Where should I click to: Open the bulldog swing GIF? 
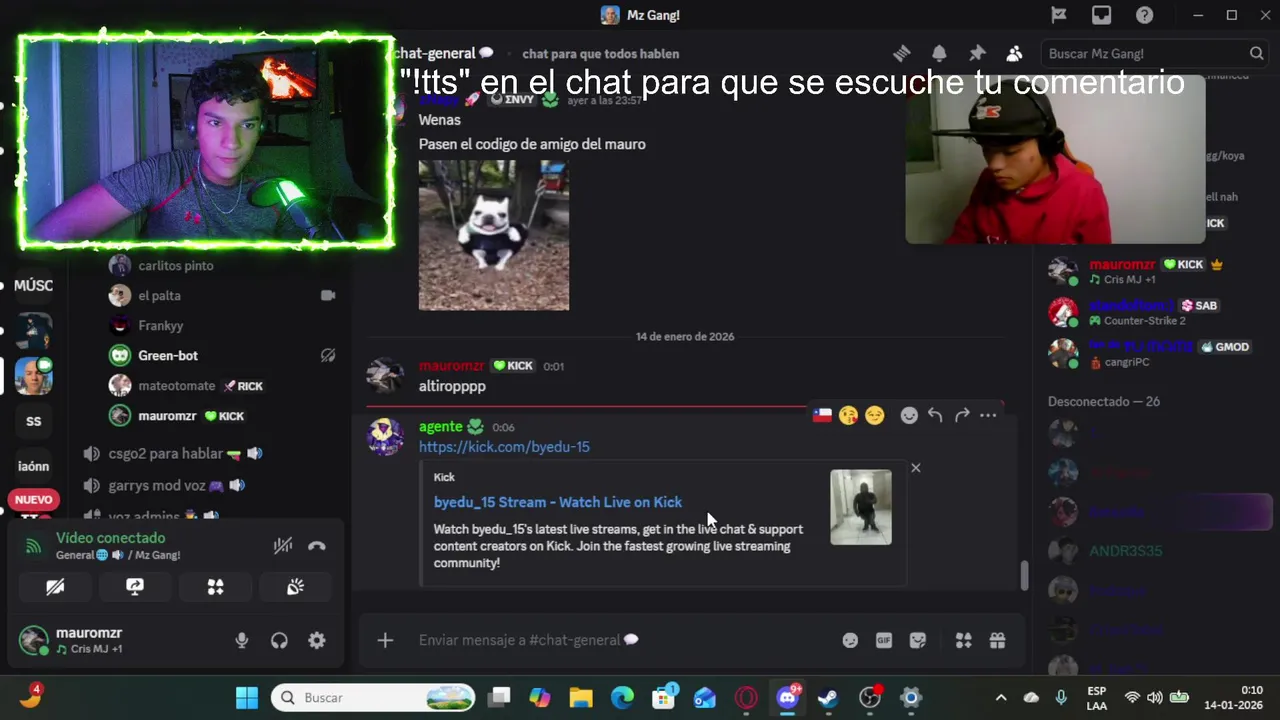[x=494, y=235]
